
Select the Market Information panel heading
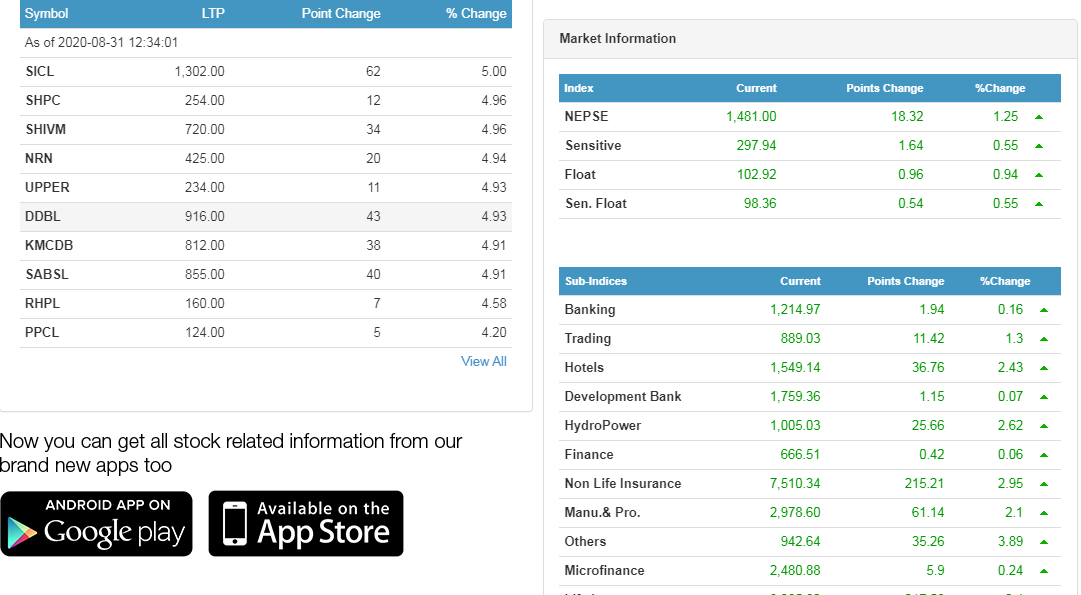click(617, 39)
